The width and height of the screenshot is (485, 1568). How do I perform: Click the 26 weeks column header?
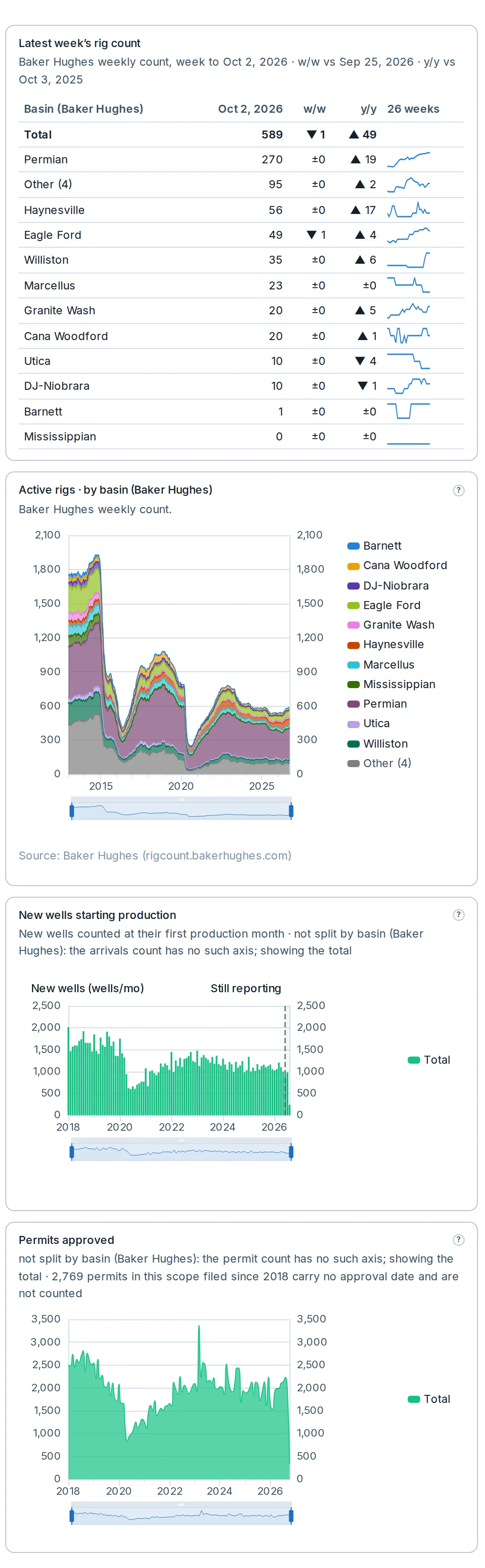[x=413, y=109]
